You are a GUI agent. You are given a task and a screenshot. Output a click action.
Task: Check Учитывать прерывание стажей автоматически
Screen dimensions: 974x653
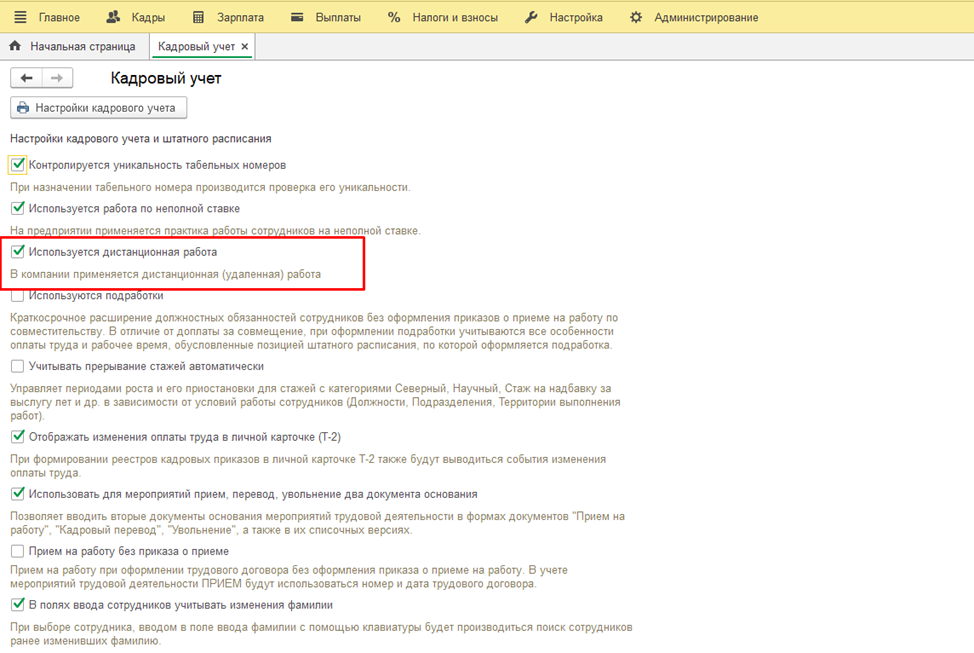[x=18, y=366]
